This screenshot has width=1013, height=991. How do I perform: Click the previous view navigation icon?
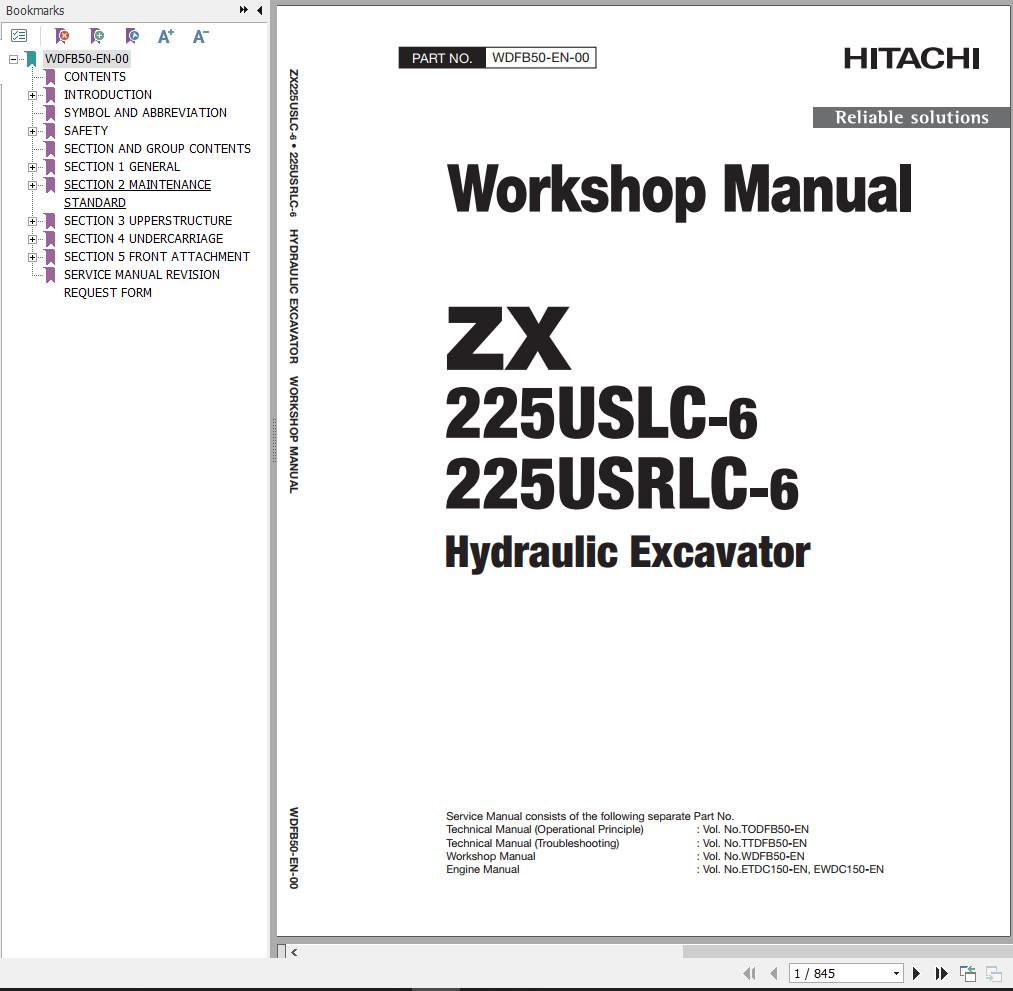(x=968, y=973)
